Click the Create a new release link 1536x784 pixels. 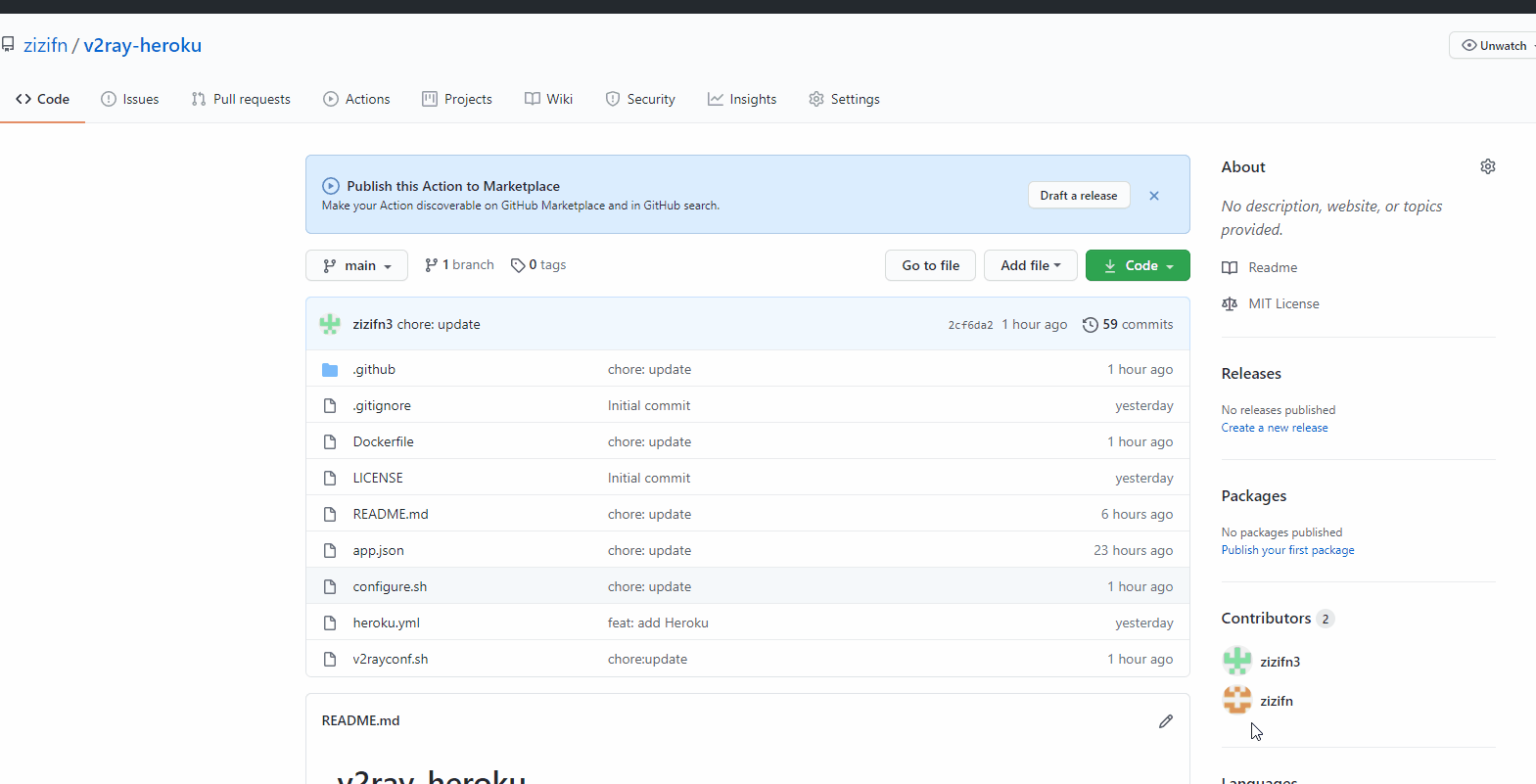point(1274,428)
